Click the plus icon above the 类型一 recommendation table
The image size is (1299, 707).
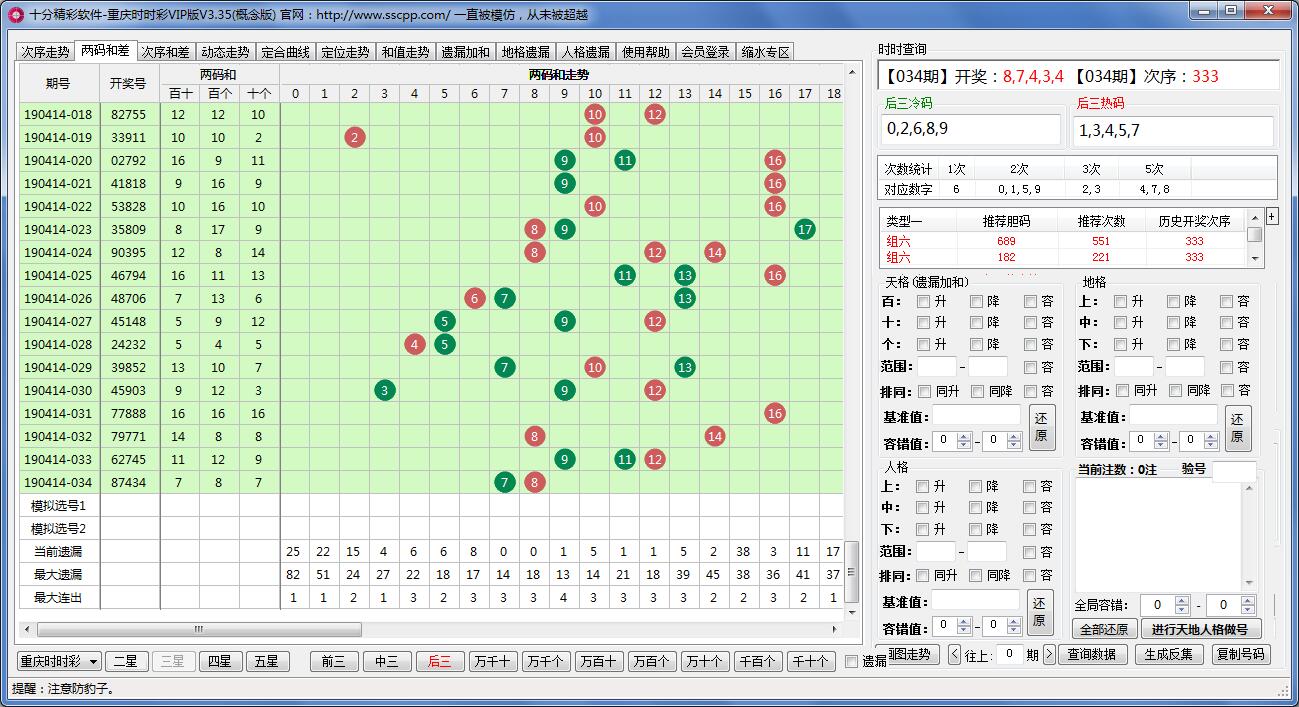point(1272,216)
